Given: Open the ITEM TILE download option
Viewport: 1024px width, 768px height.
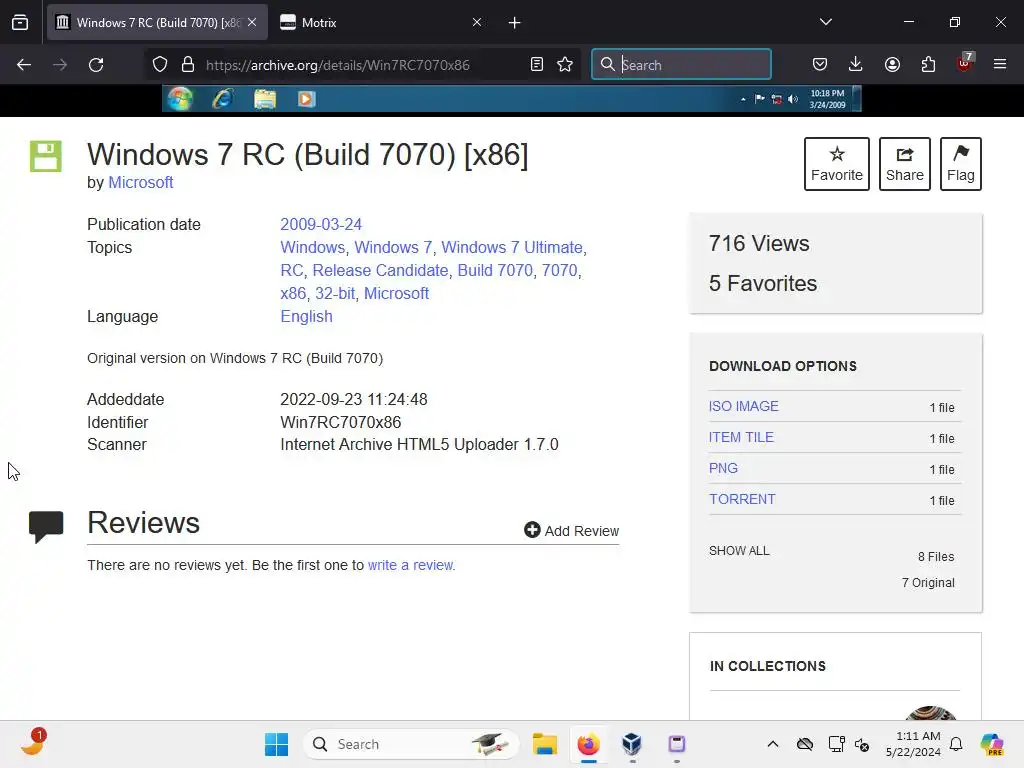Looking at the screenshot, I should click(x=741, y=437).
